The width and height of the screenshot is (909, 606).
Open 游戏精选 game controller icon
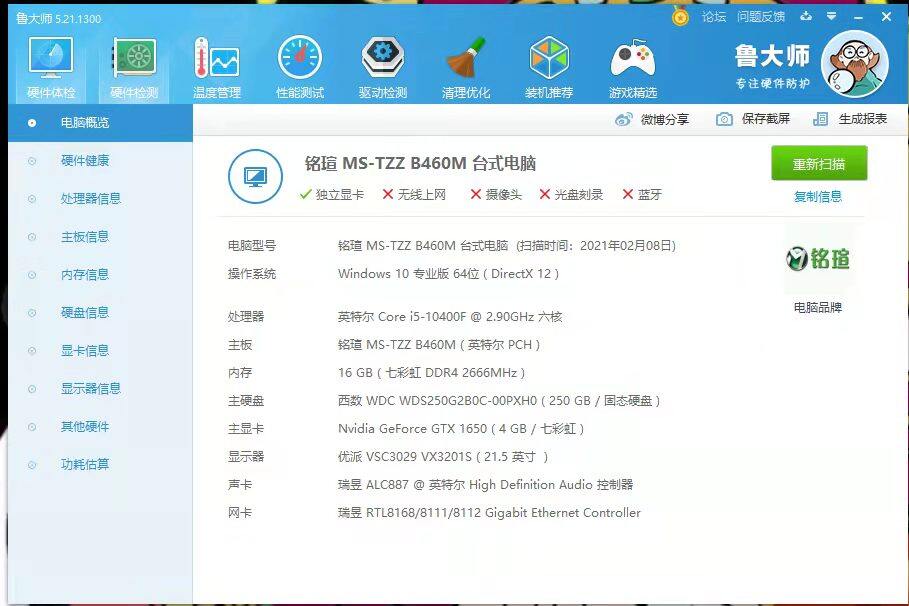(633, 67)
